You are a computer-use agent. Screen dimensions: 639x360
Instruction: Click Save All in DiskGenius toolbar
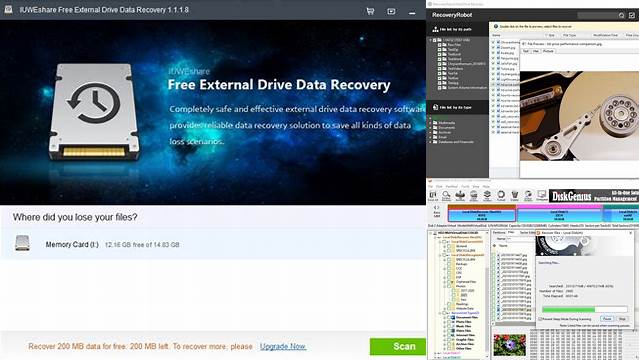433,196
